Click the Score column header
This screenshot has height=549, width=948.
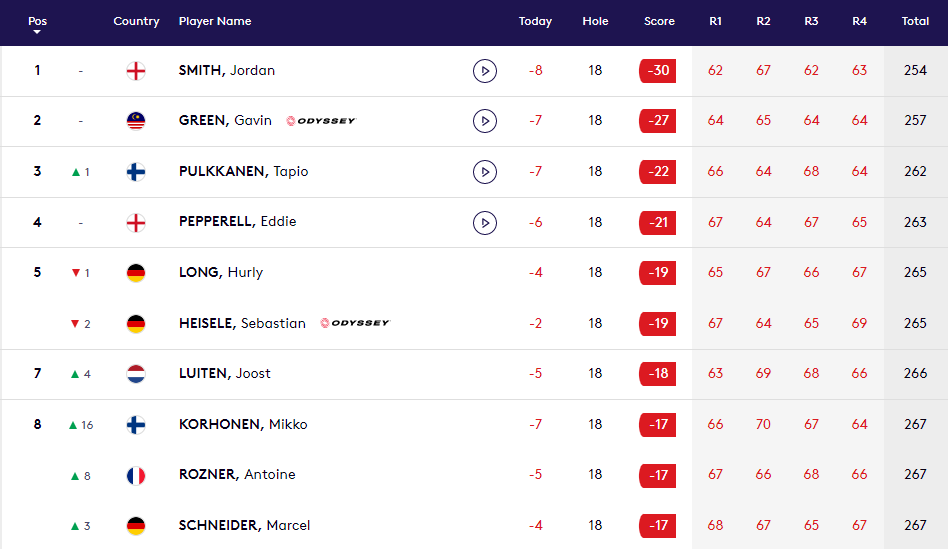tap(659, 21)
